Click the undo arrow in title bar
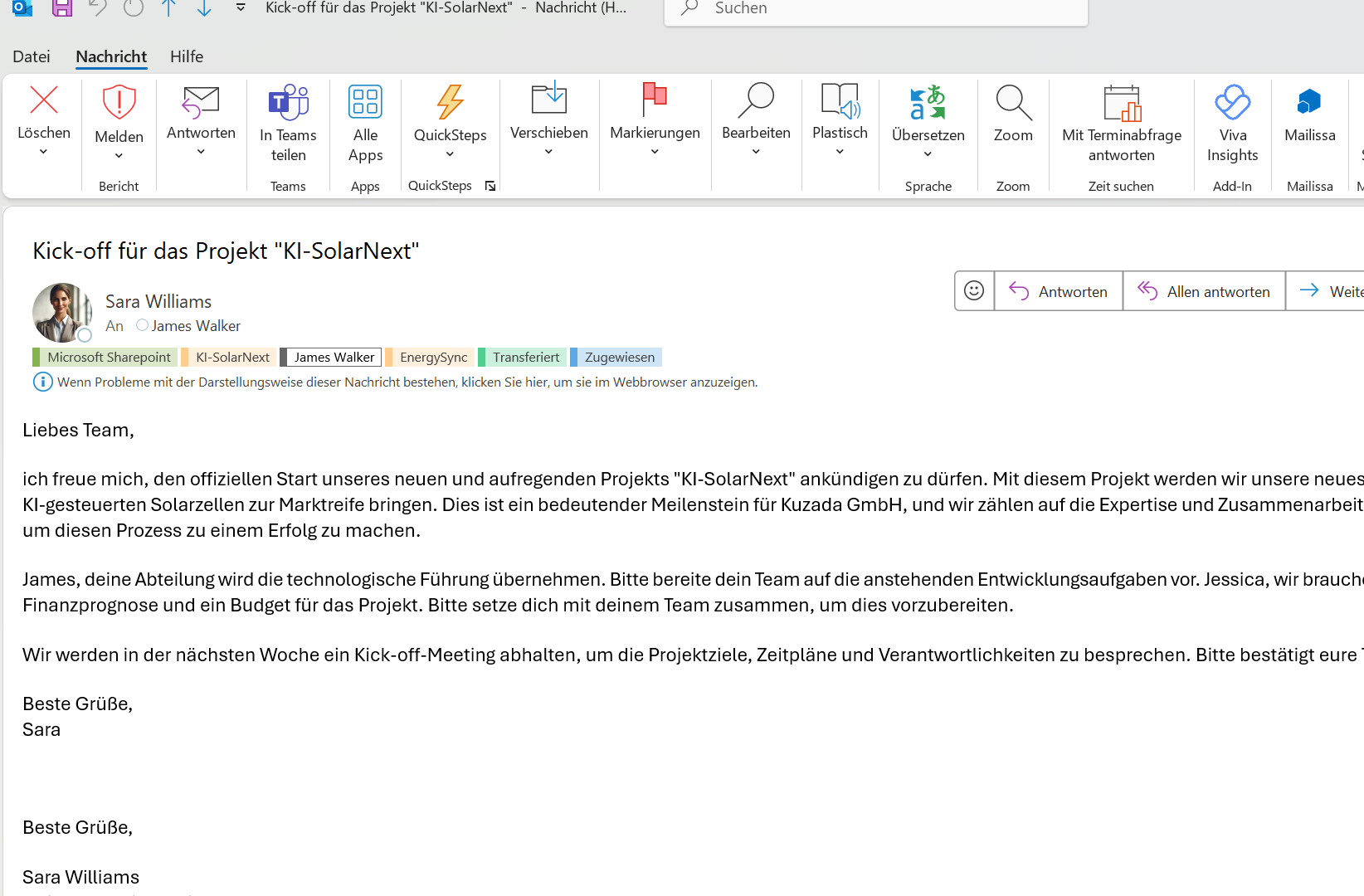 (97, 8)
